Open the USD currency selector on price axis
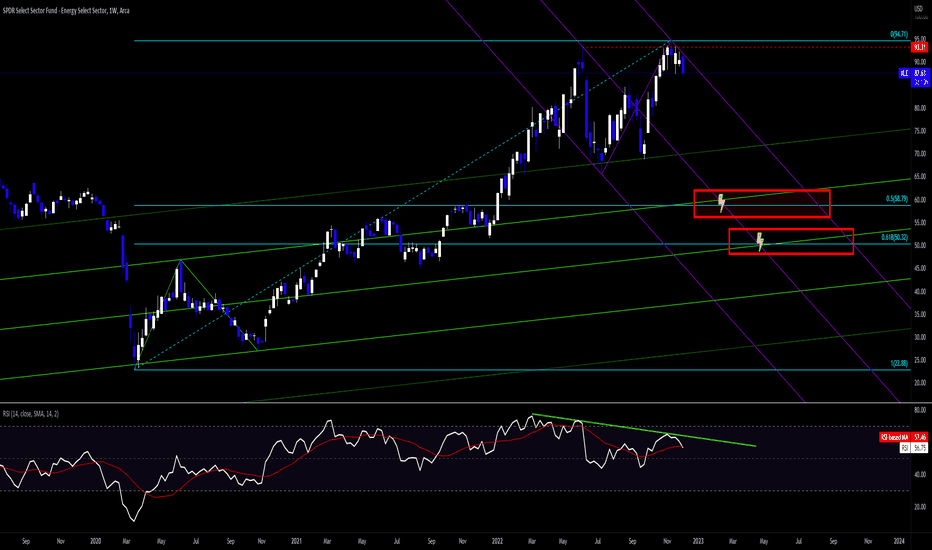932x550 pixels. click(918, 10)
